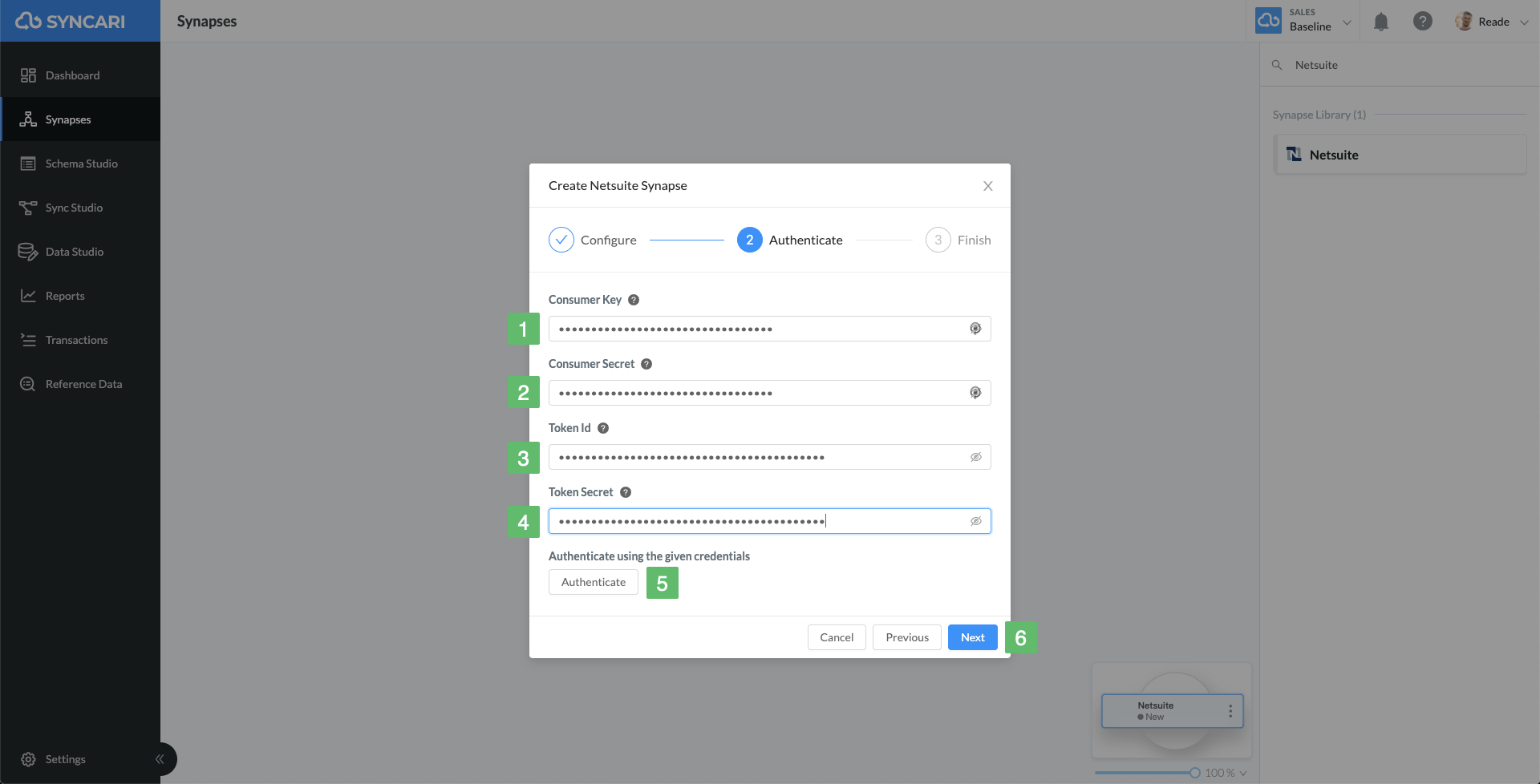Click into the Consumer Key field
1540x784 pixels.
pyautogui.click(x=770, y=329)
